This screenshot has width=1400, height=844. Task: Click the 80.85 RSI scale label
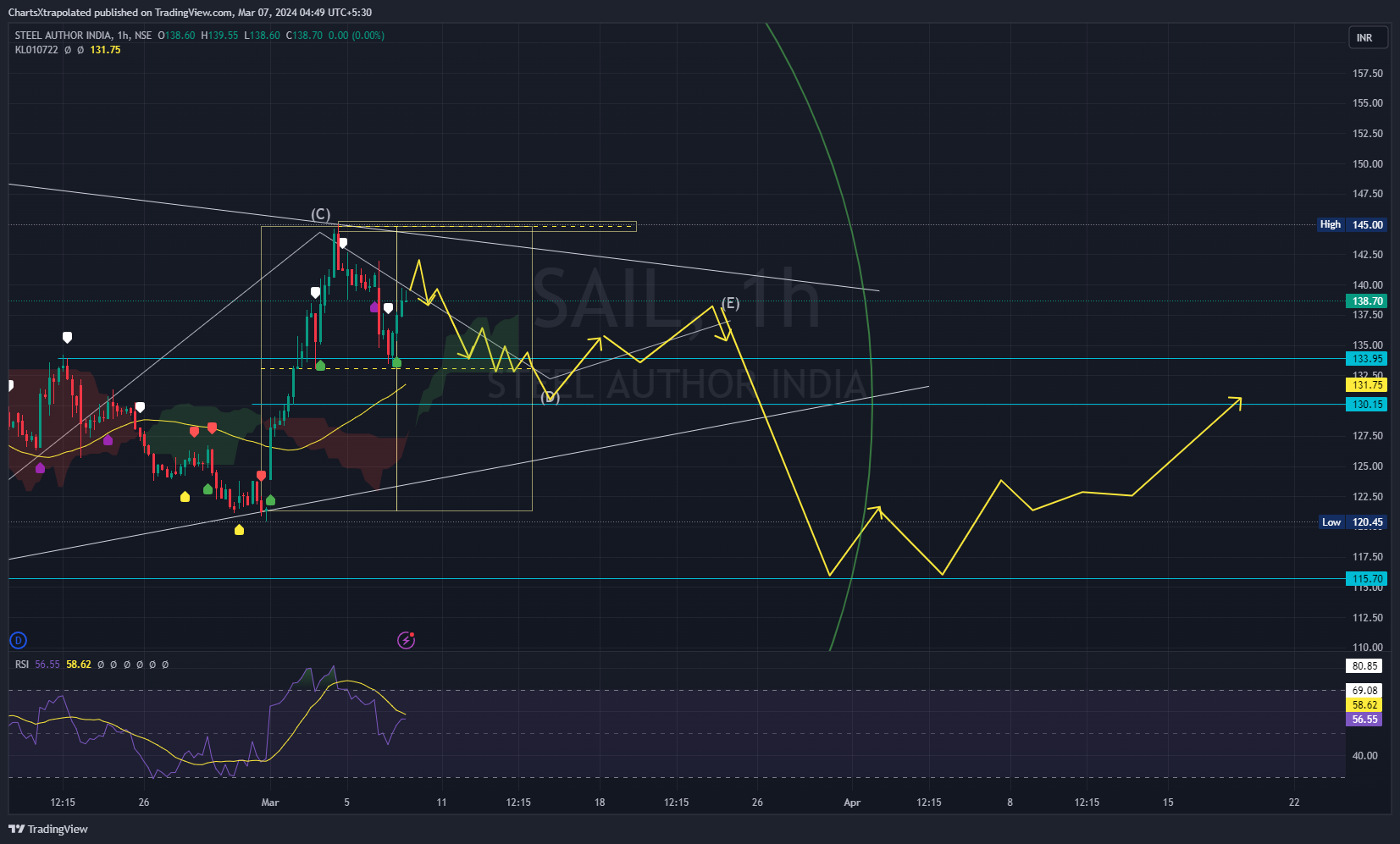[1364, 666]
